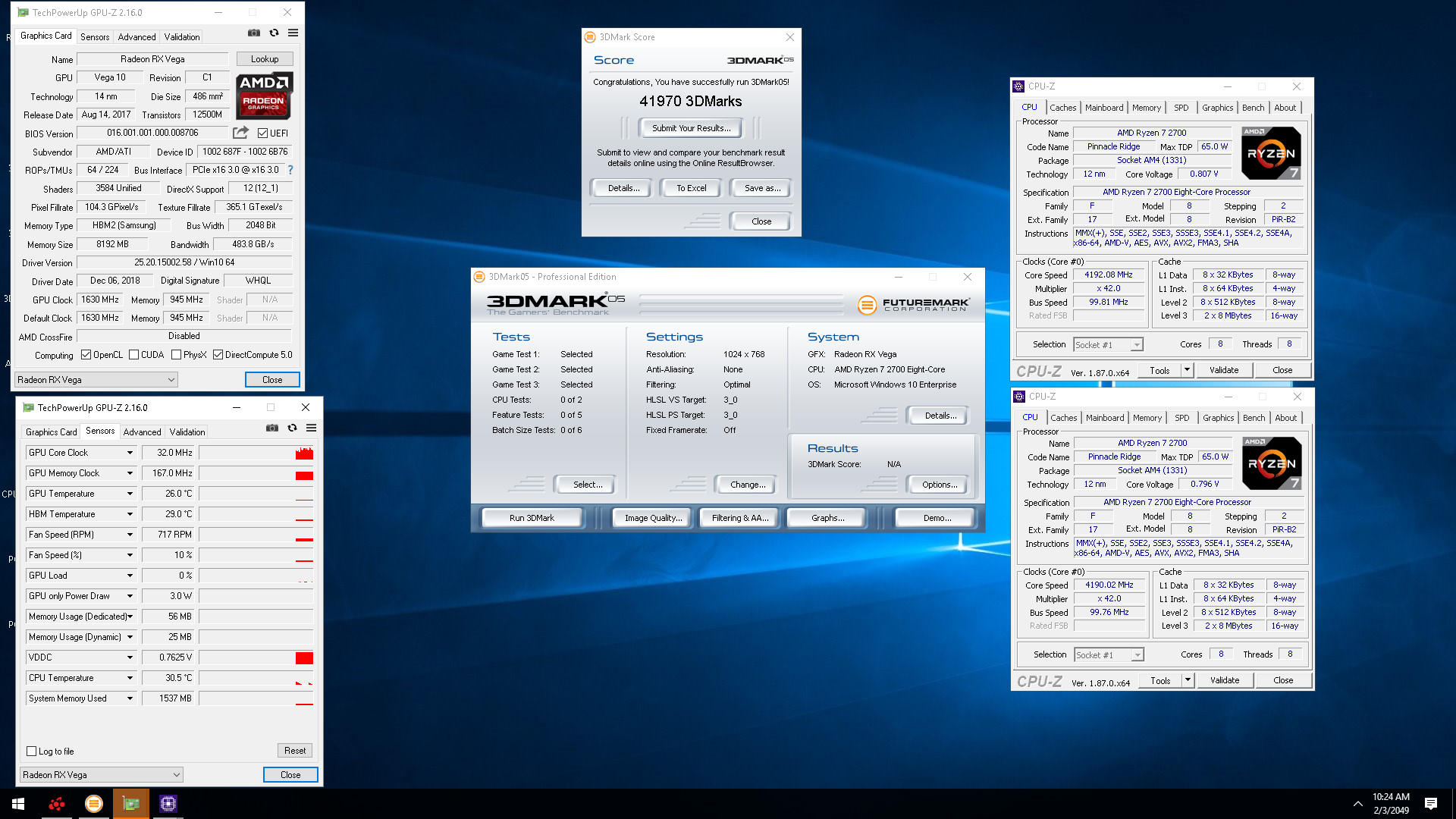
Task: Click the GPU-Z title bar icon of top window
Action: pyautogui.click(x=24, y=12)
